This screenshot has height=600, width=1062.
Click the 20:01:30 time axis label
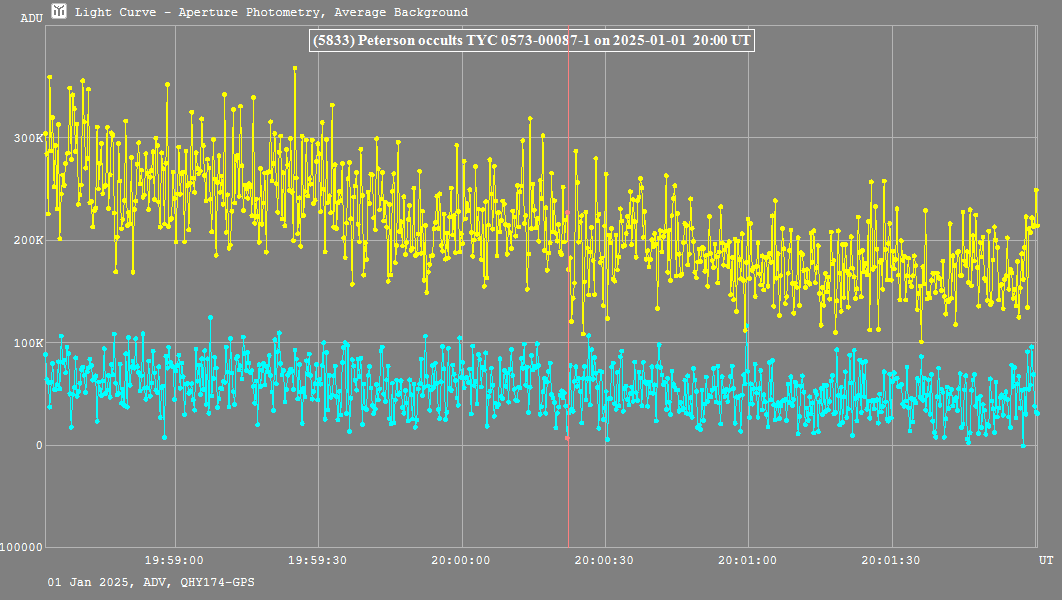coord(890,561)
